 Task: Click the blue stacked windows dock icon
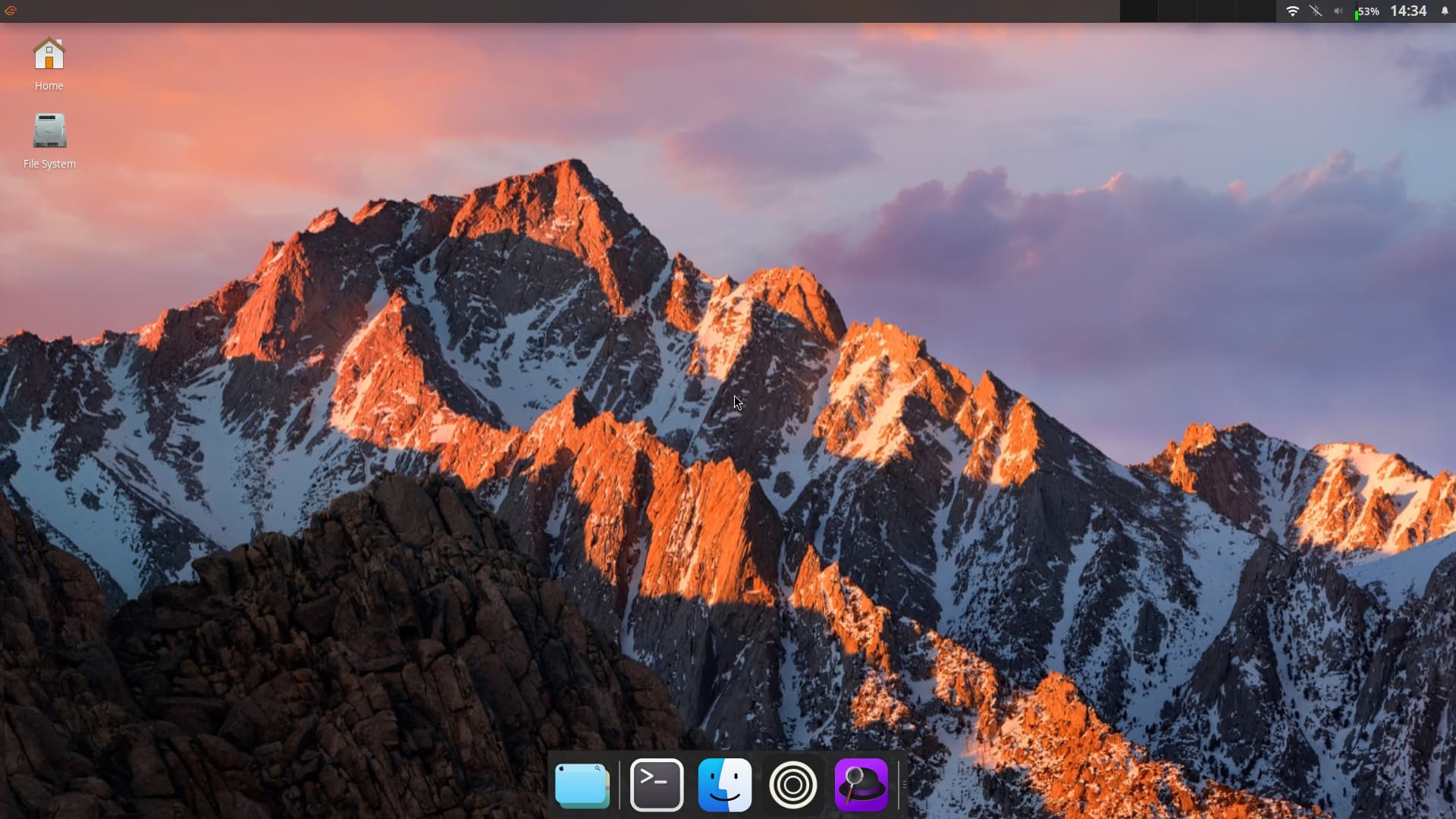point(582,785)
